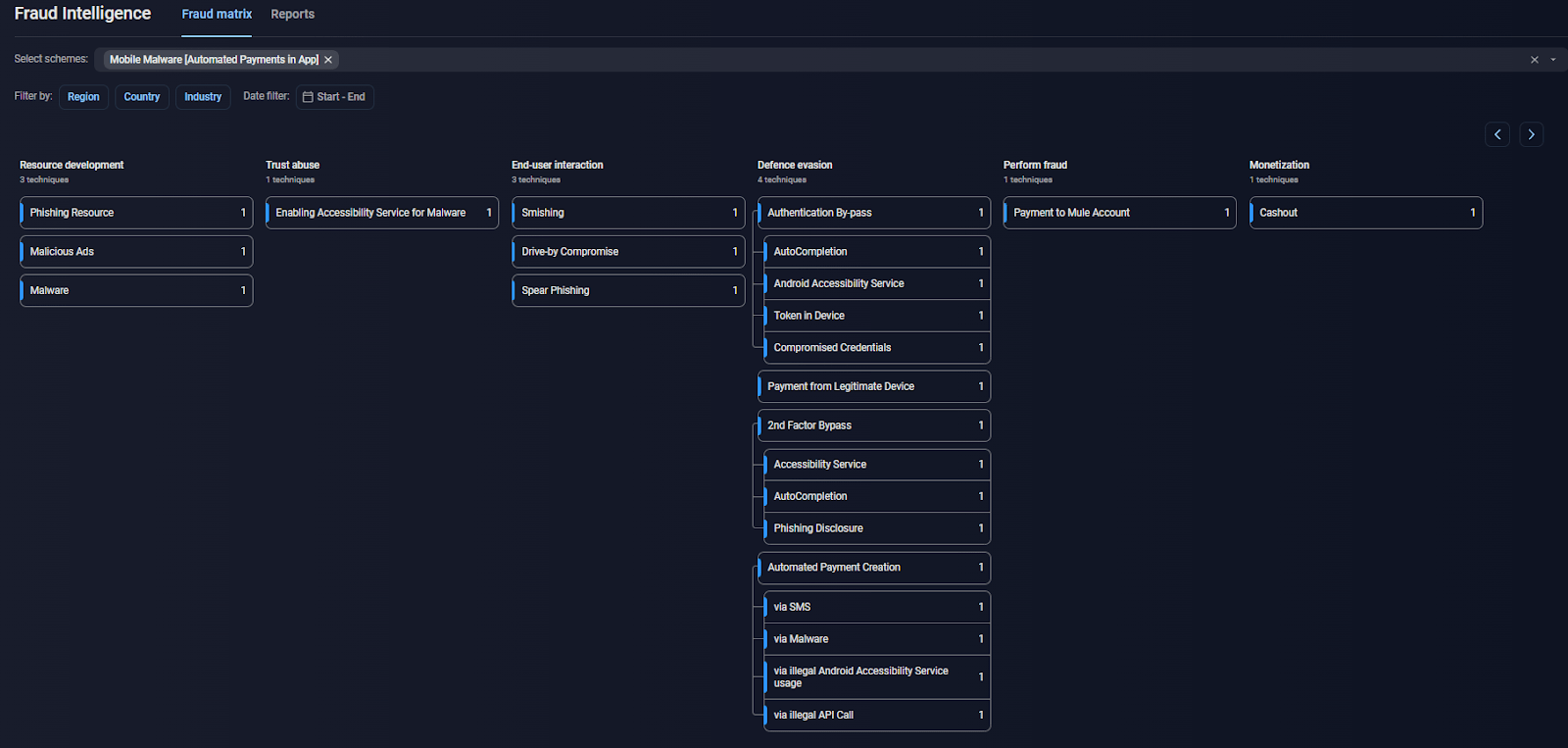Select Accessibility Service sub-technique

877,465
